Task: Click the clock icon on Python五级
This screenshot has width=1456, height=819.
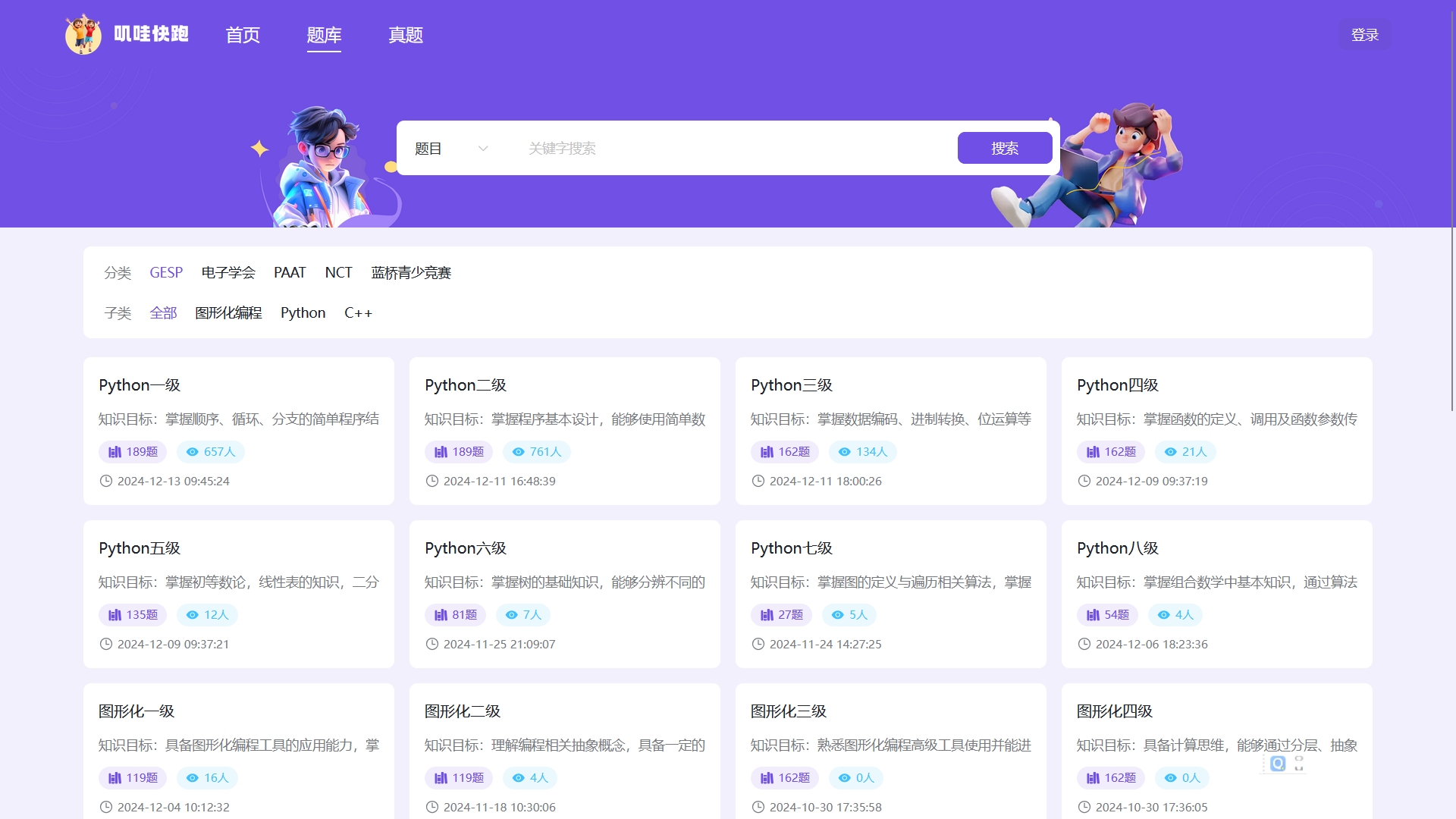Action: click(106, 644)
